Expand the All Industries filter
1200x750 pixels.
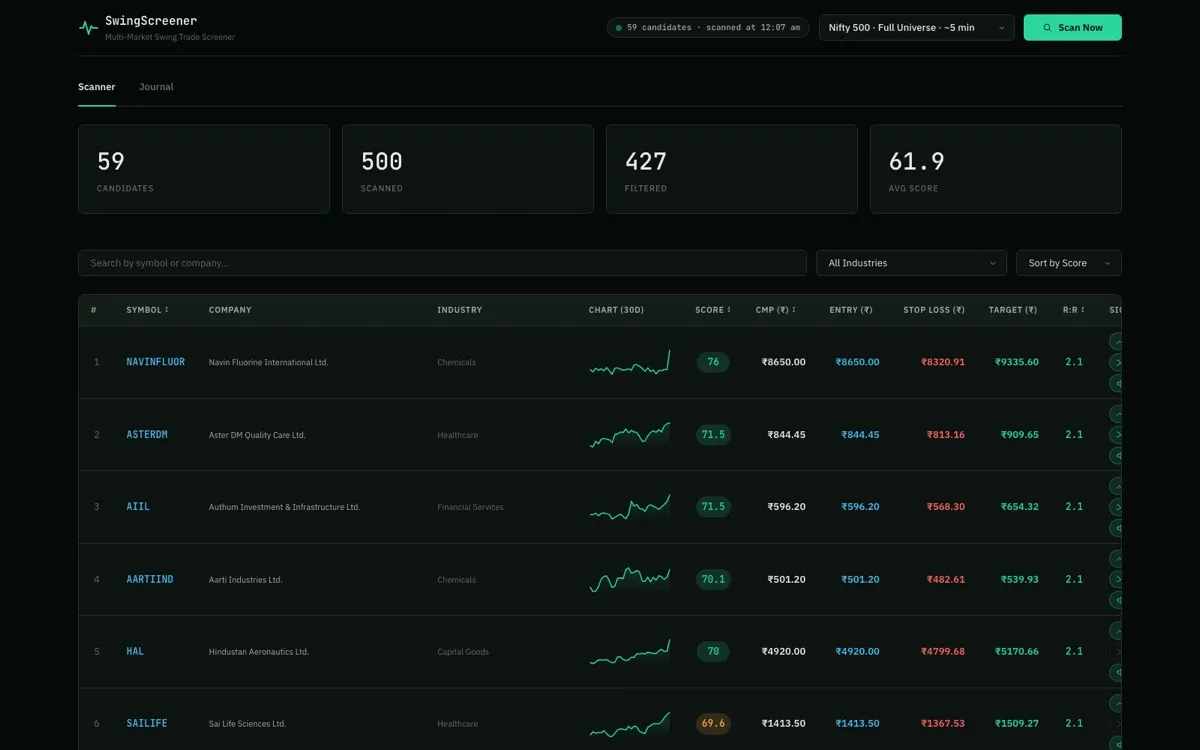click(x=911, y=263)
